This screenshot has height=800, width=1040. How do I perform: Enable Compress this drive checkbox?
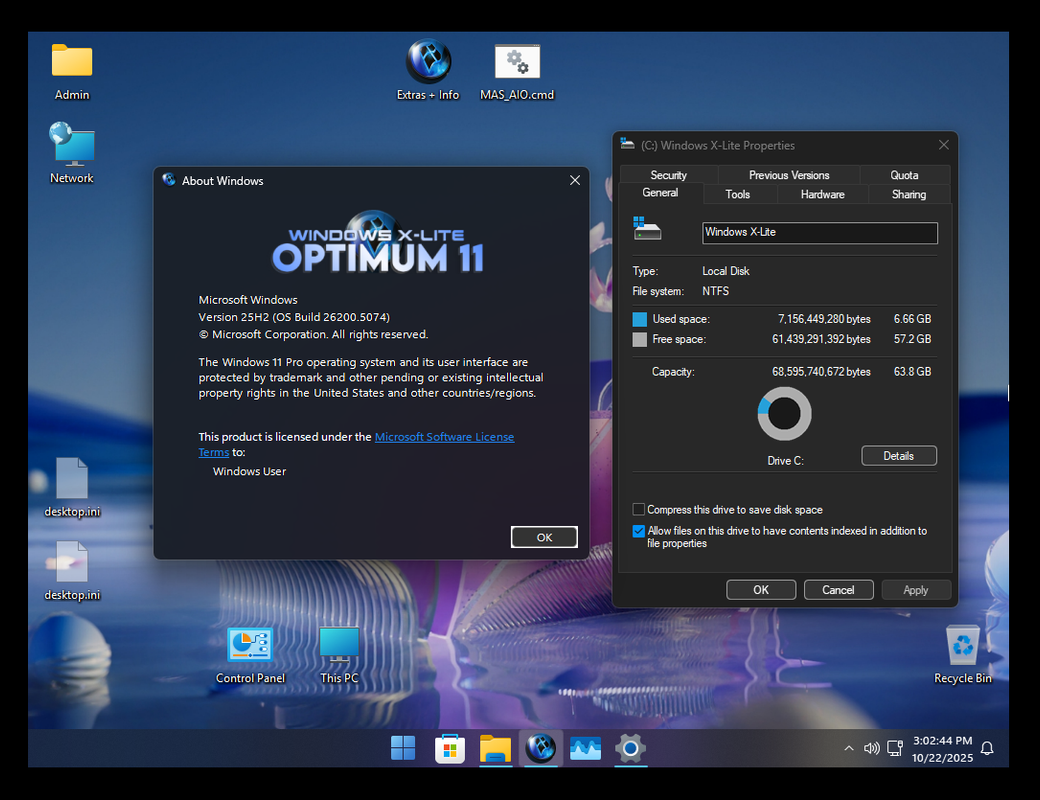pyautogui.click(x=639, y=509)
